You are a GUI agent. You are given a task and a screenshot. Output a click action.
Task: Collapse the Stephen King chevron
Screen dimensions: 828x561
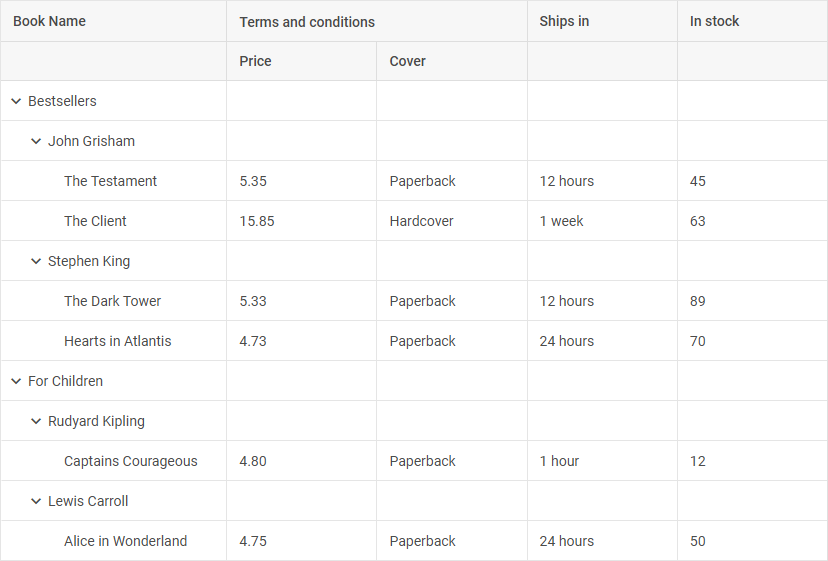[x=36, y=261]
